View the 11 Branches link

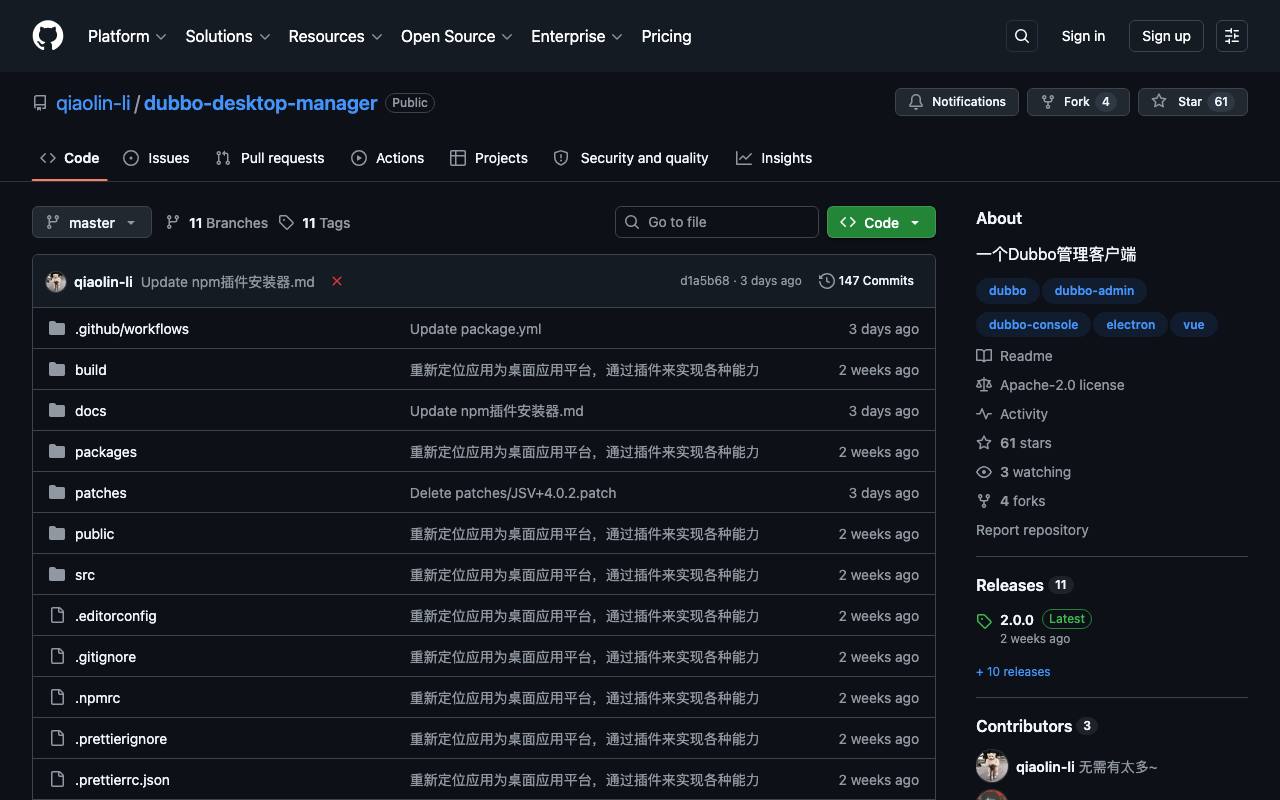[217, 222]
